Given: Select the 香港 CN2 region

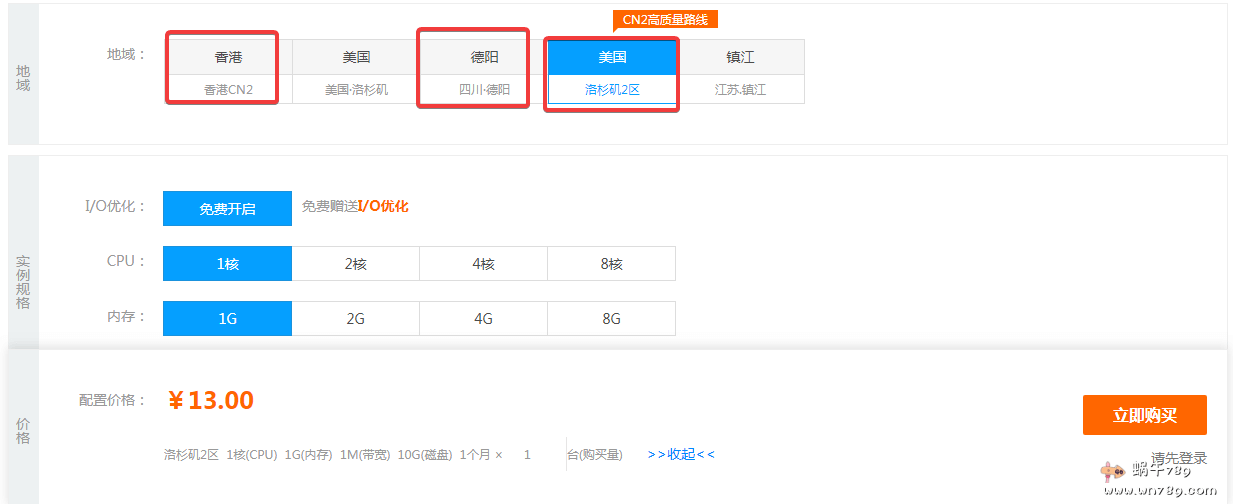Looking at the screenshot, I should [x=228, y=72].
